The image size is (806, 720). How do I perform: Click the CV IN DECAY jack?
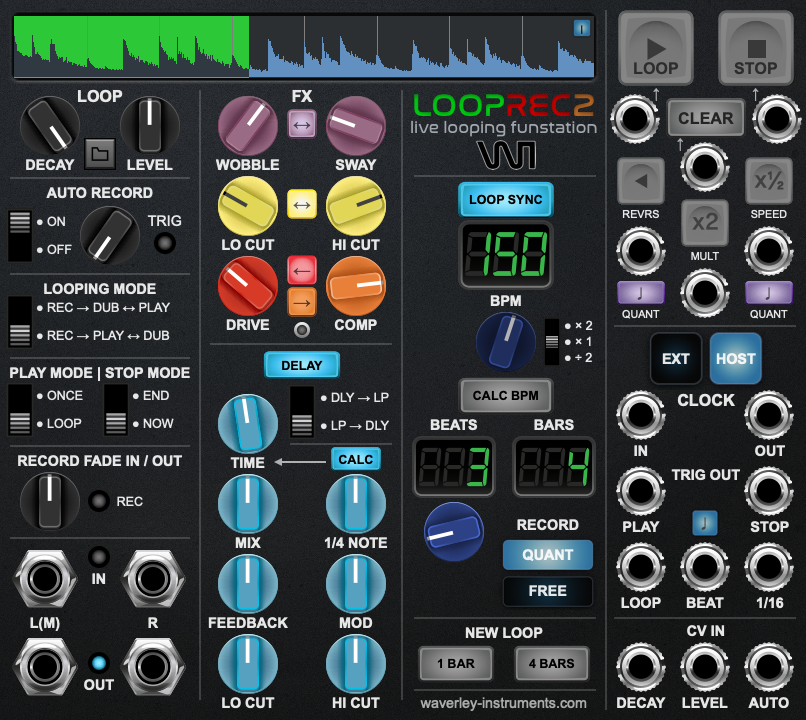(x=640, y=667)
